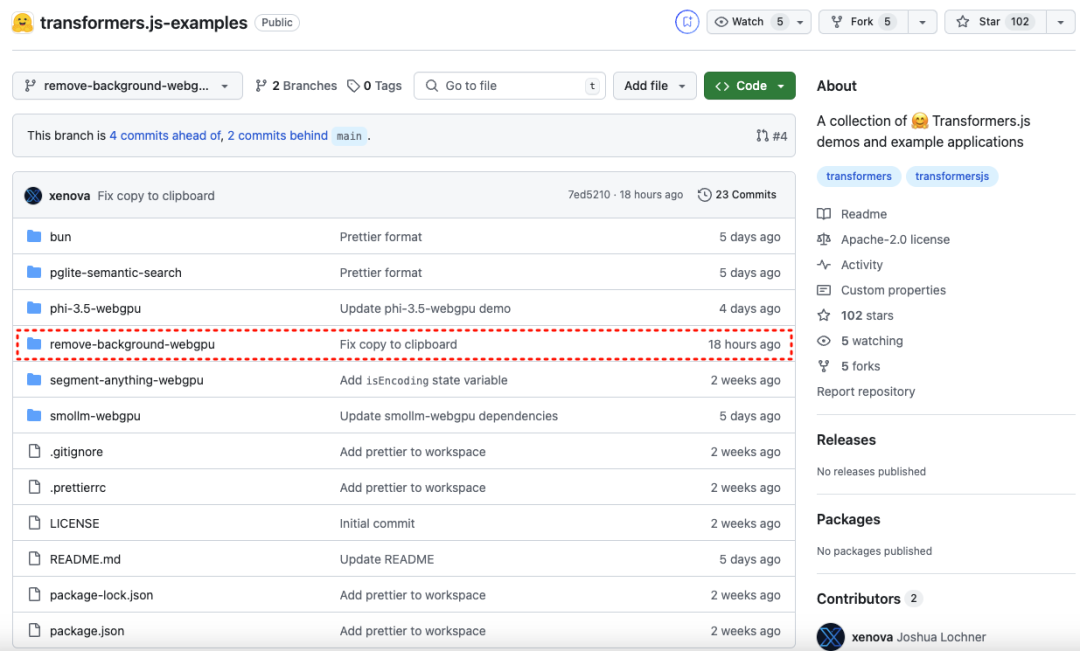Click the LICENSE file icon
Screen dimensions: 1080x651
tap(34, 523)
